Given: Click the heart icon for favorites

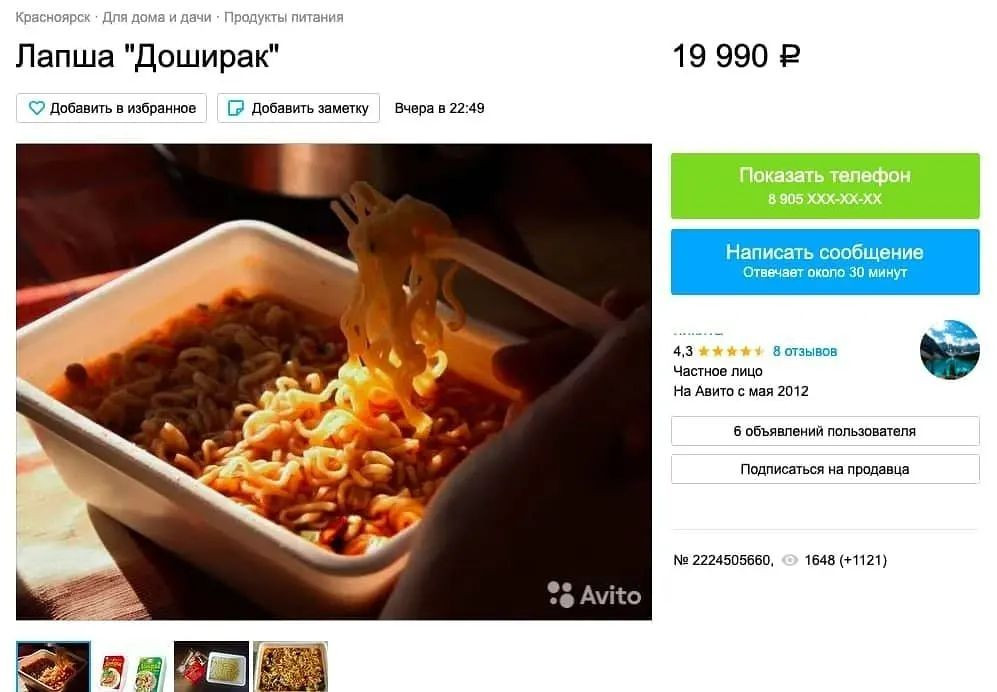Looking at the screenshot, I should (x=37, y=108).
